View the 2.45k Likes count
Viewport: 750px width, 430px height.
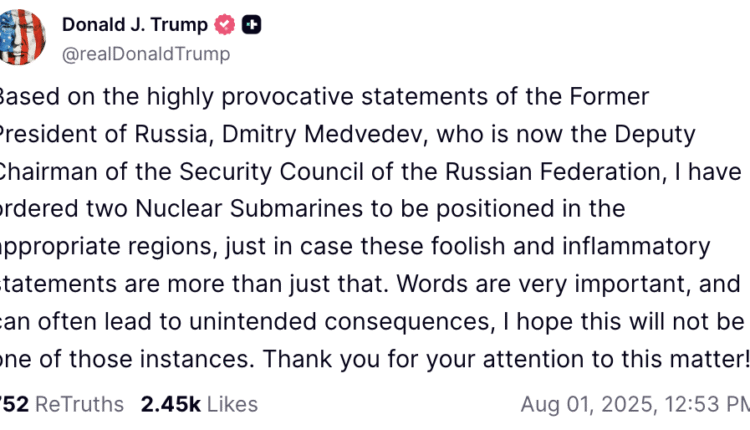tap(199, 404)
